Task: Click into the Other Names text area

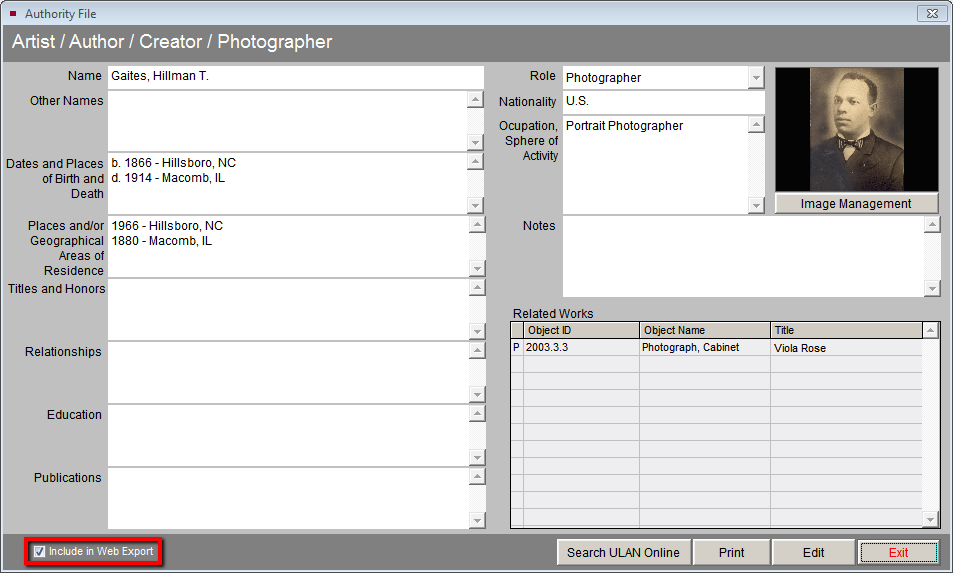Action: pos(287,121)
